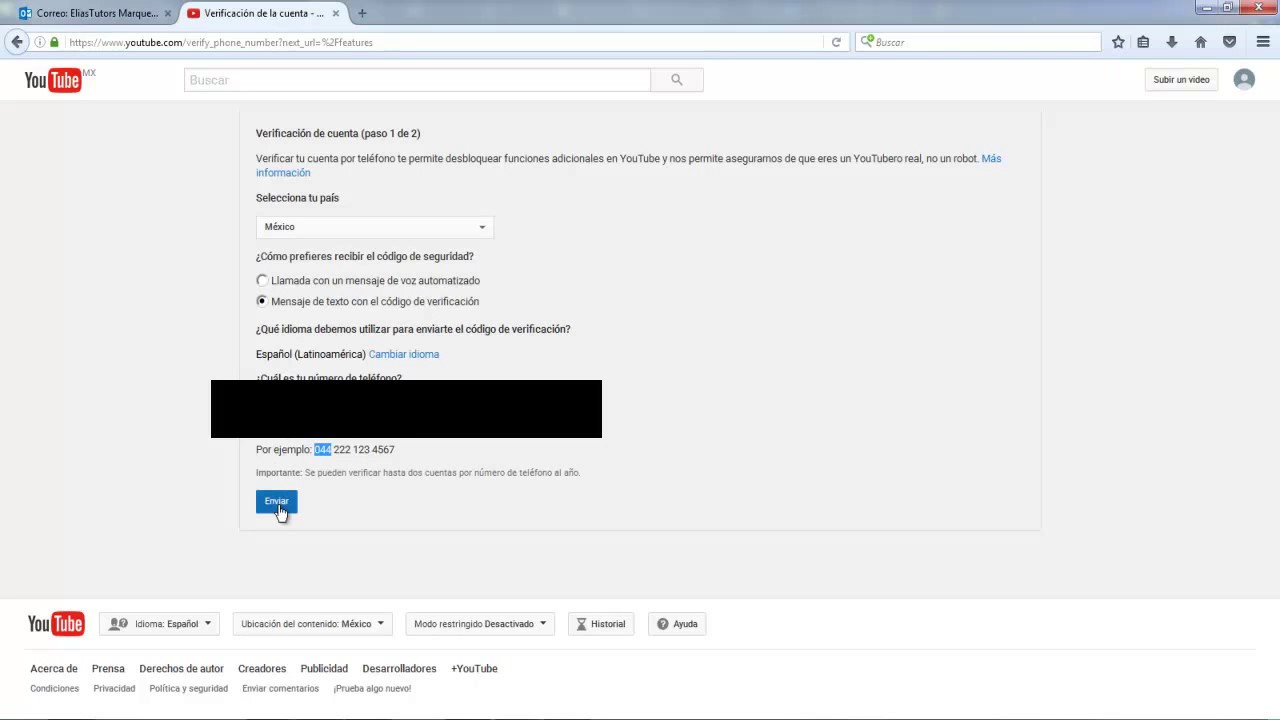The image size is (1280, 720).
Task: Click the site info icon in address bar
Action: point(40,42)
